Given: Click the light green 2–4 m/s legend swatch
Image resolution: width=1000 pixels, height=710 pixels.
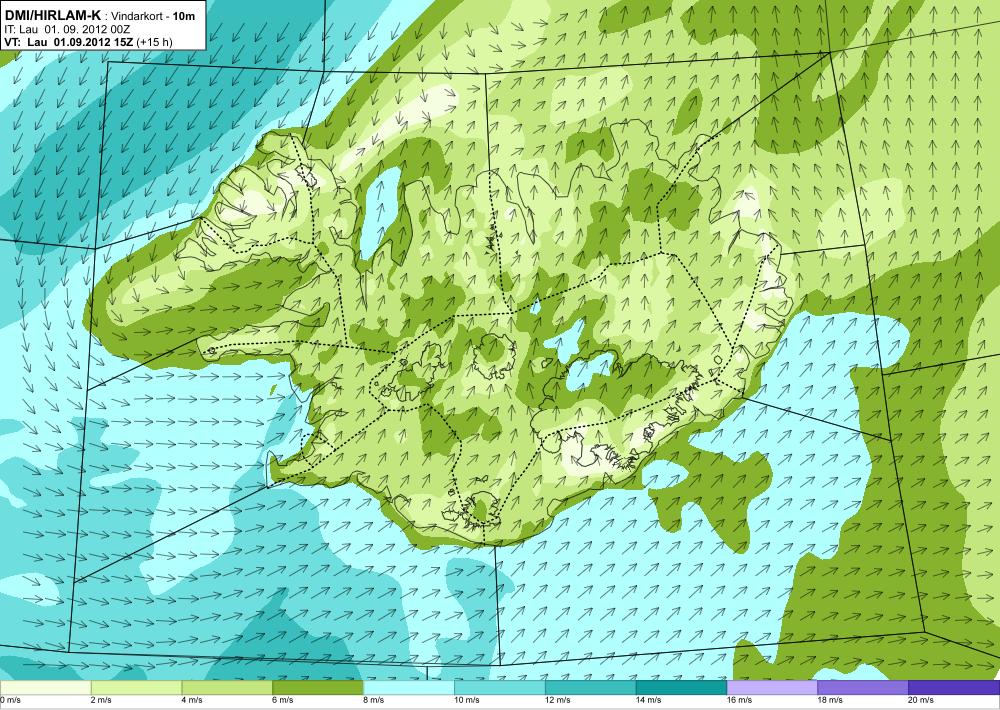Looking at the screenshot, I should (x=136, y=688).
